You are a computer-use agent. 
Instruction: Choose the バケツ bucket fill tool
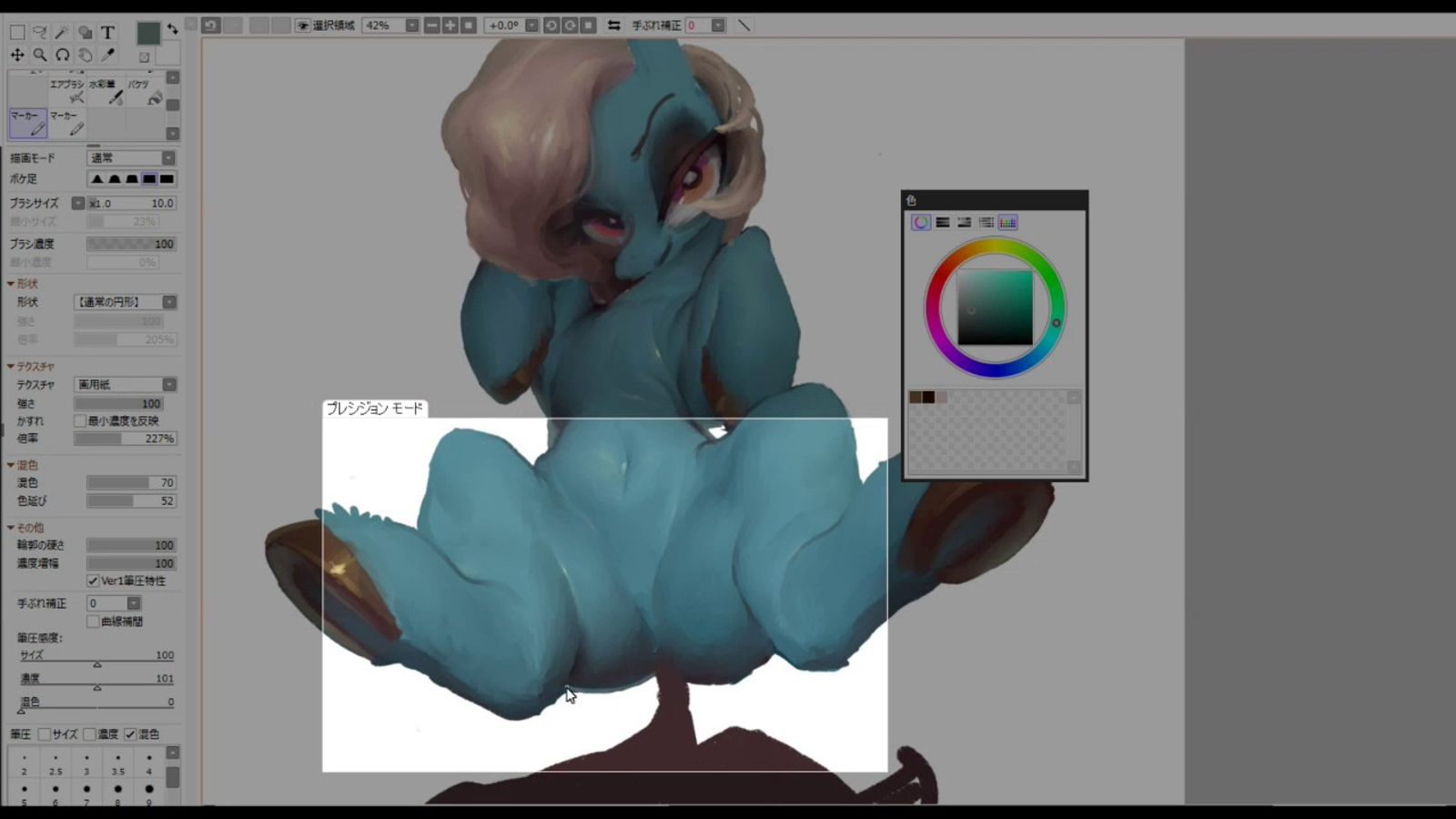pos(146,91)
